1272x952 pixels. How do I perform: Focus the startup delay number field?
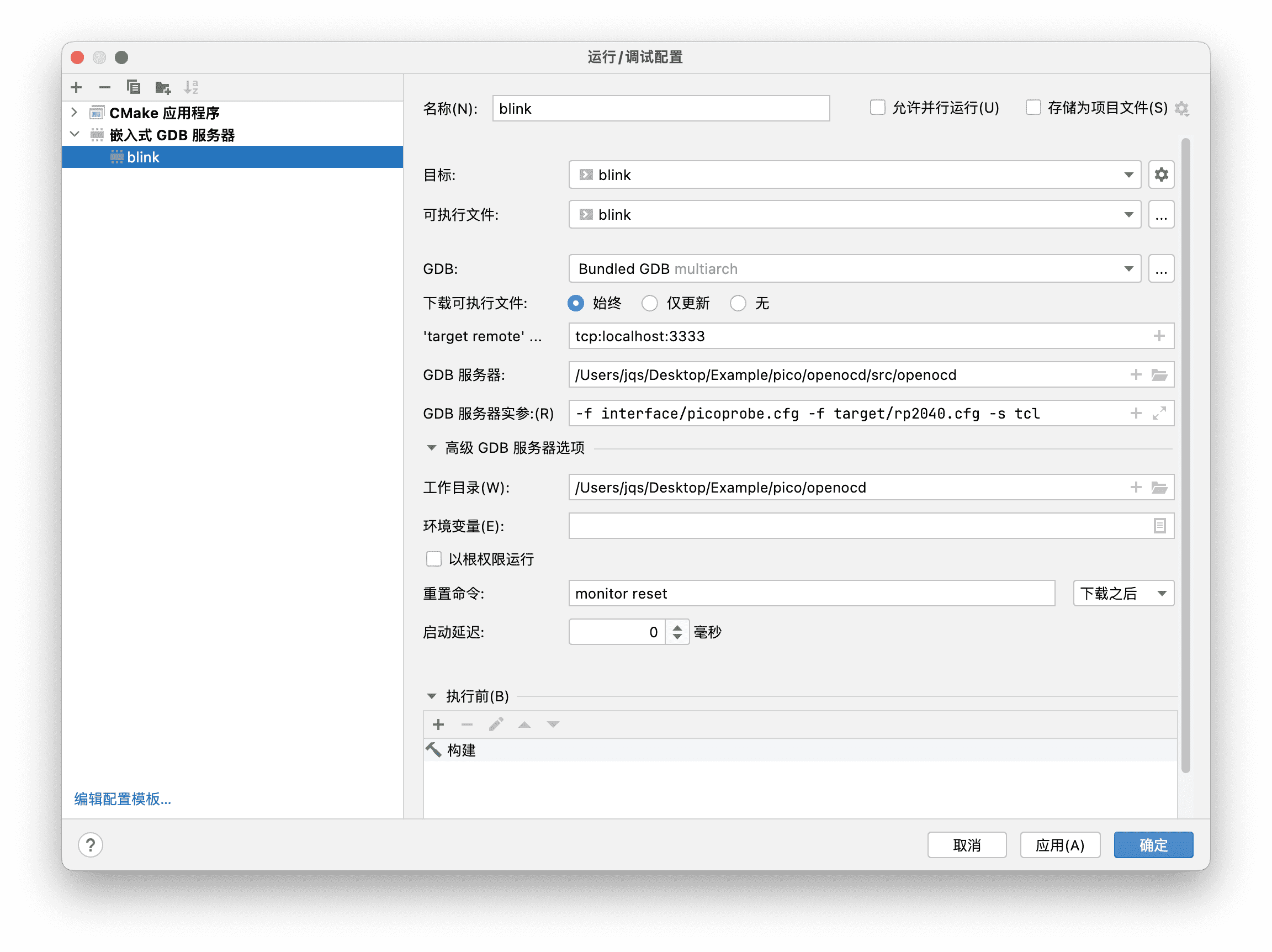tap(617, 632)
